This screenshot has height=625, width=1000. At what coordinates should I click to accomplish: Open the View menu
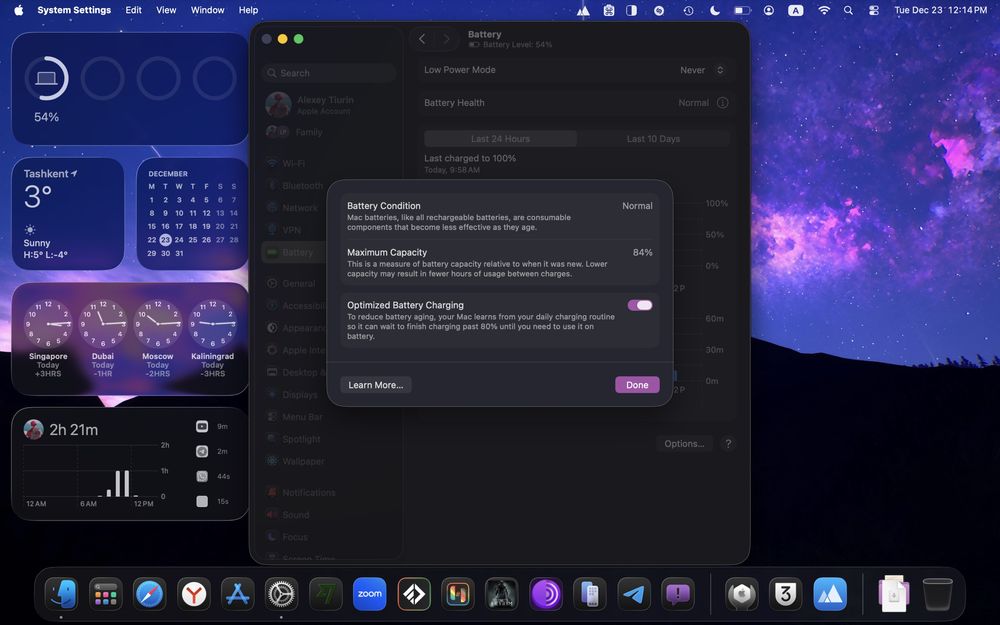coord(166,10)
